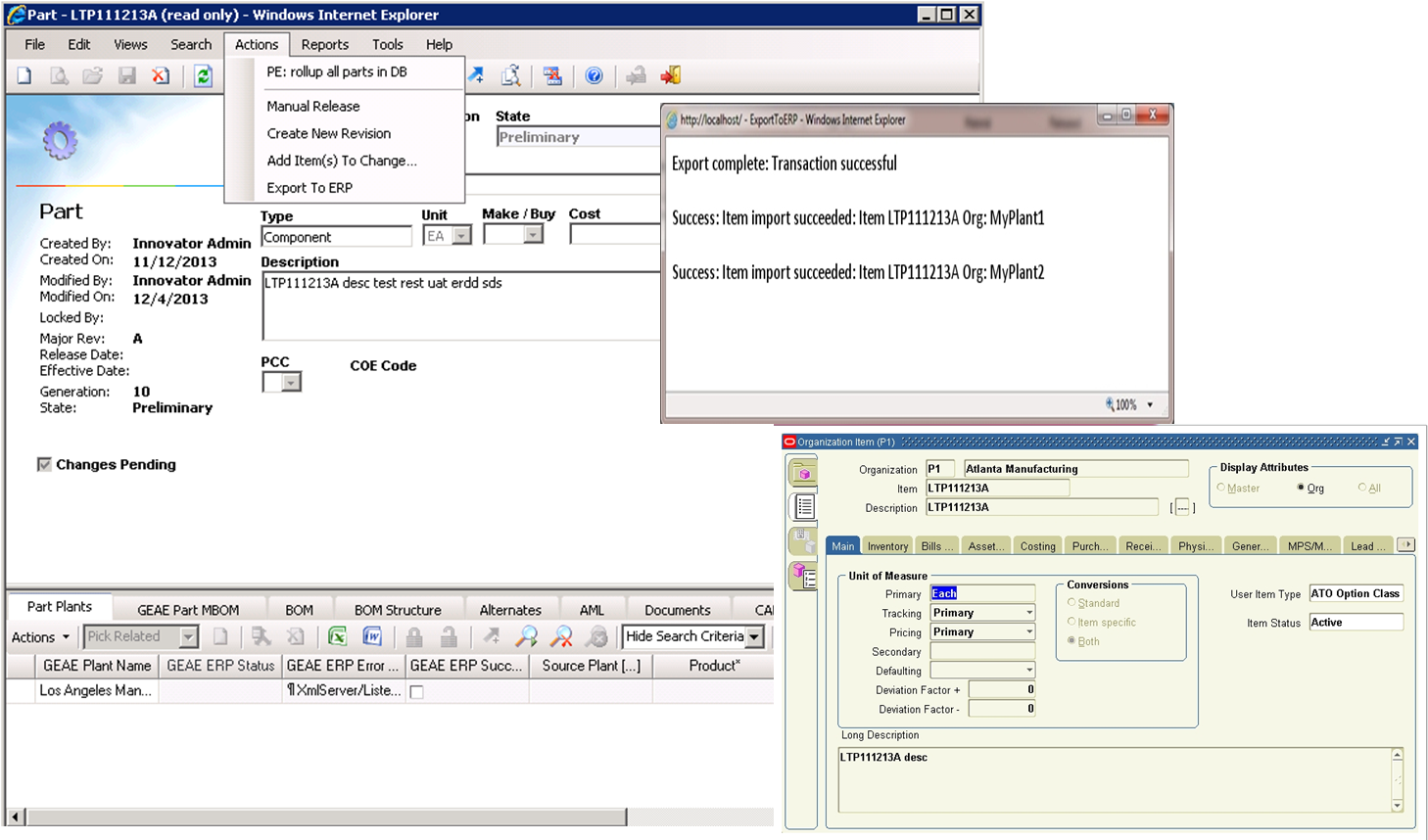The width and height of the screenshot is (1428, 840).
Task: Open the Hide Search Criteria dropdown
Action: click(753, 637)
